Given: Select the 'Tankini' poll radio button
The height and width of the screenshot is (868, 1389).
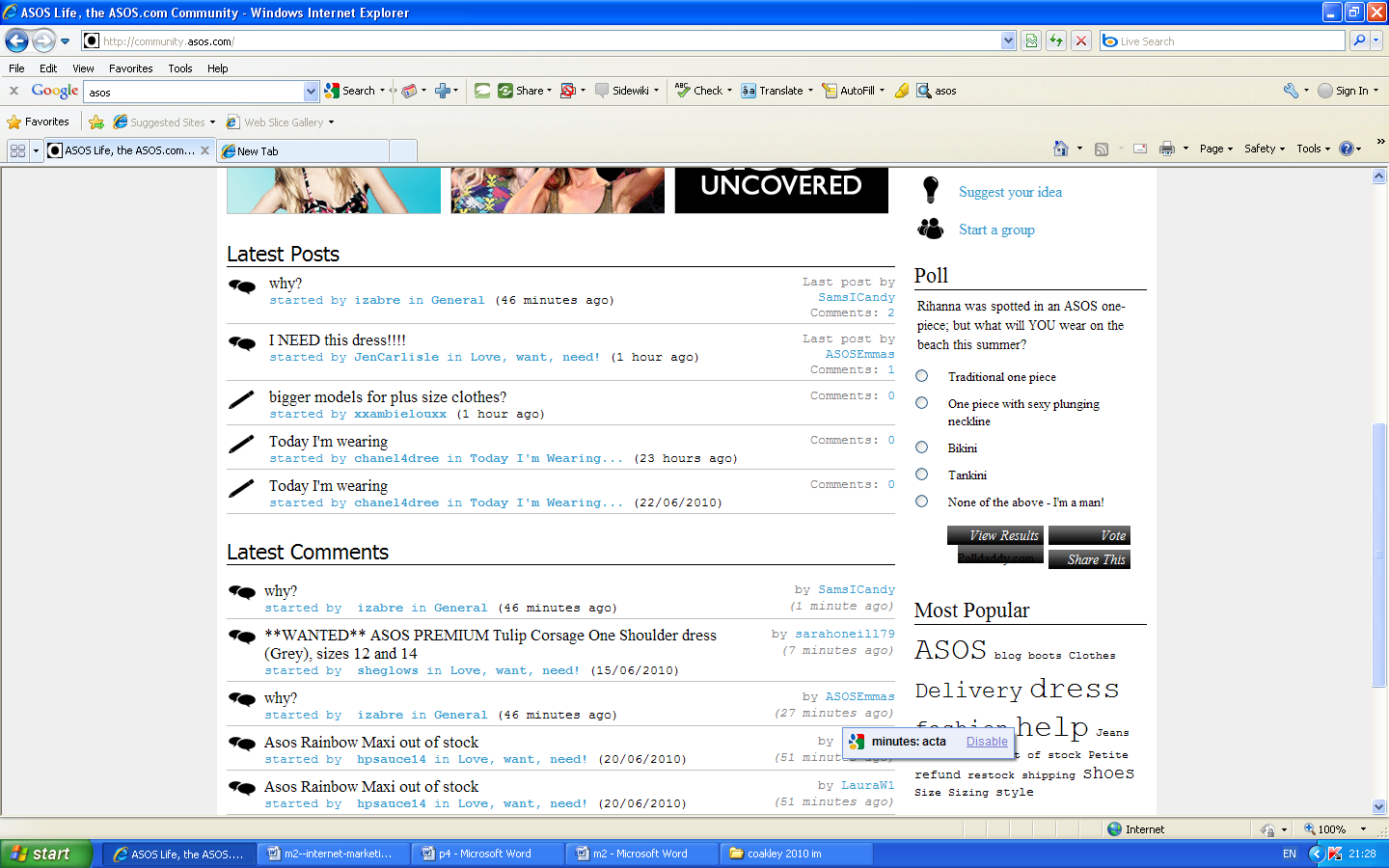Looking at the screenshot, I should point(922,475).
